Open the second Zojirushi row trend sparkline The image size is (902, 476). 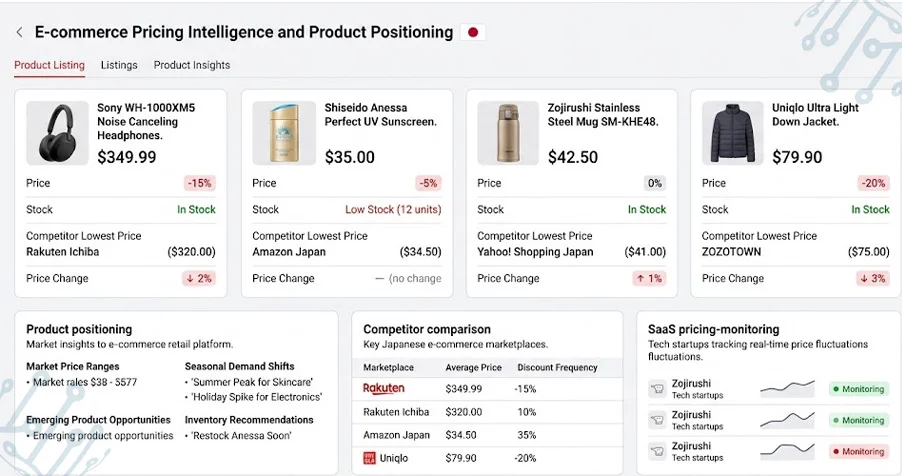click(788, 420)
